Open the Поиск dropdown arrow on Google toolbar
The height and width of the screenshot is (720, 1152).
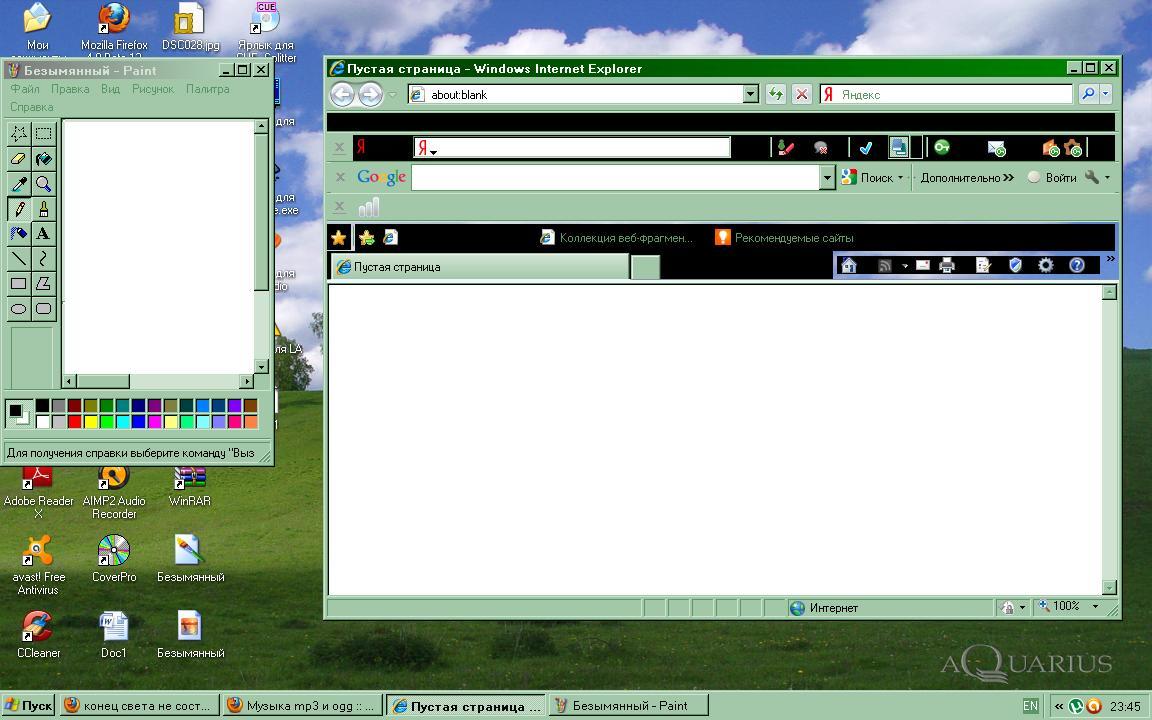point(901,178)
